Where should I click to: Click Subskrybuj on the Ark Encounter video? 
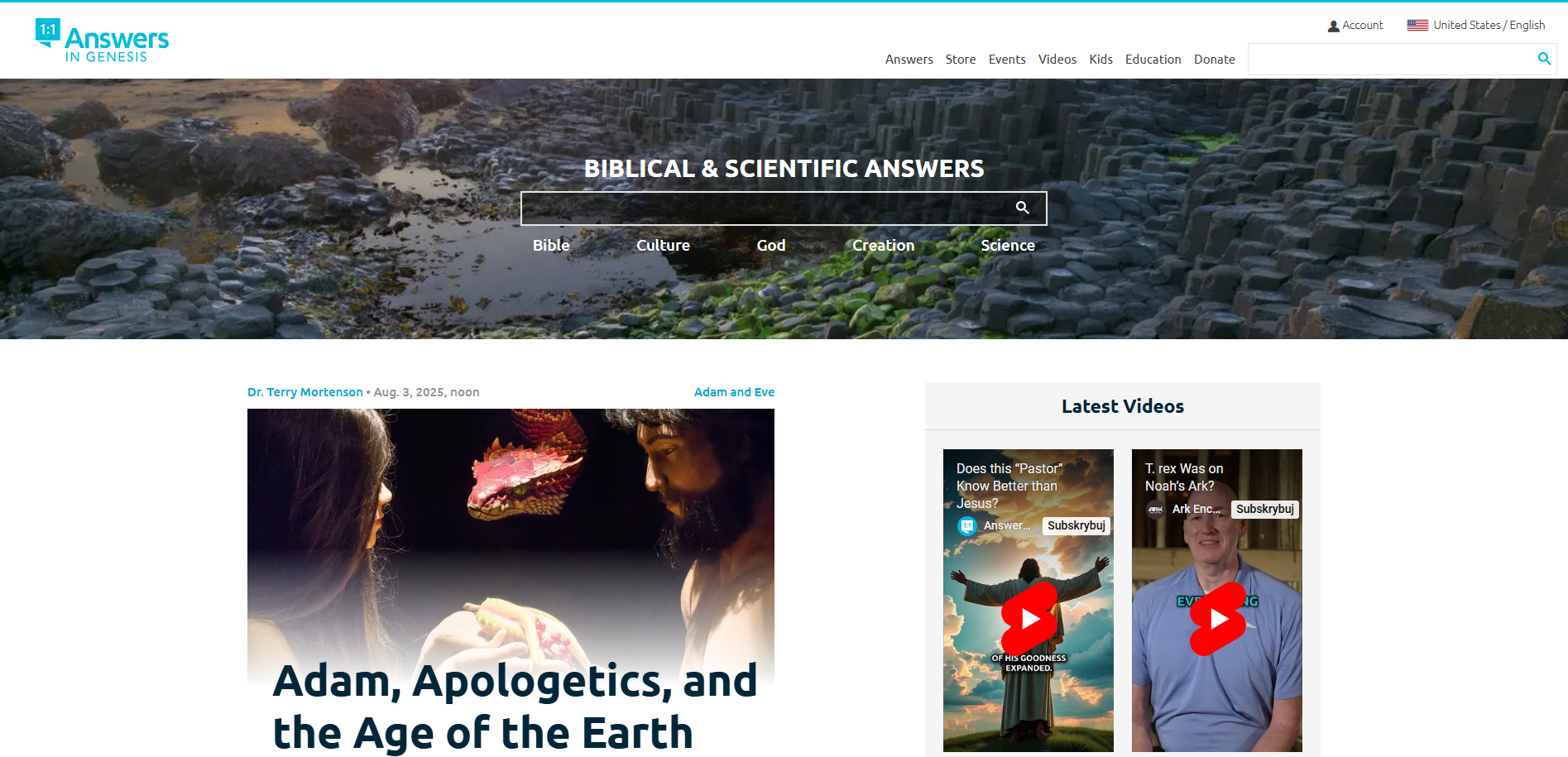pos(1265,509)
